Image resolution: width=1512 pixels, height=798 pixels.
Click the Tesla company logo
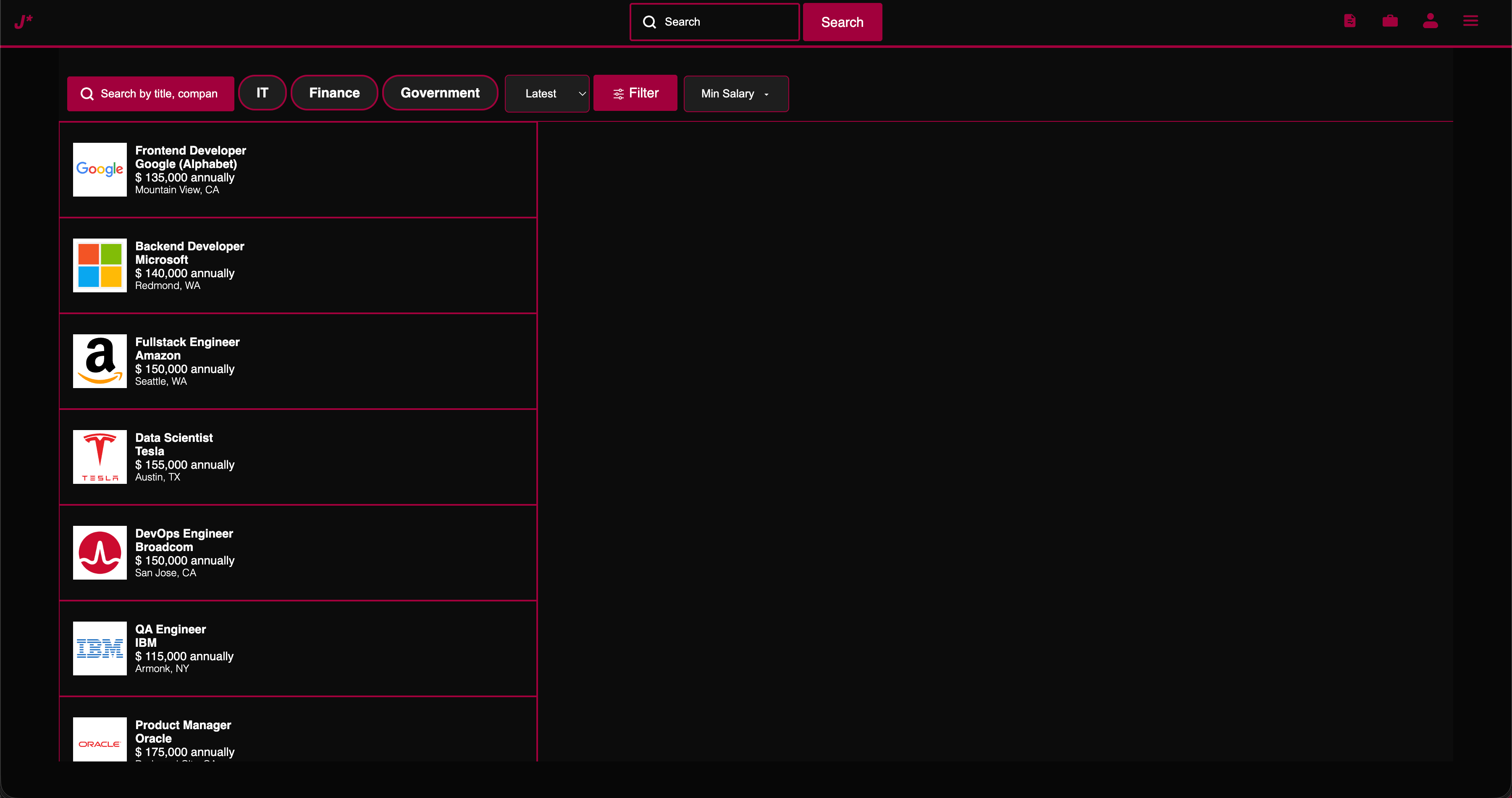coord(99,457)
